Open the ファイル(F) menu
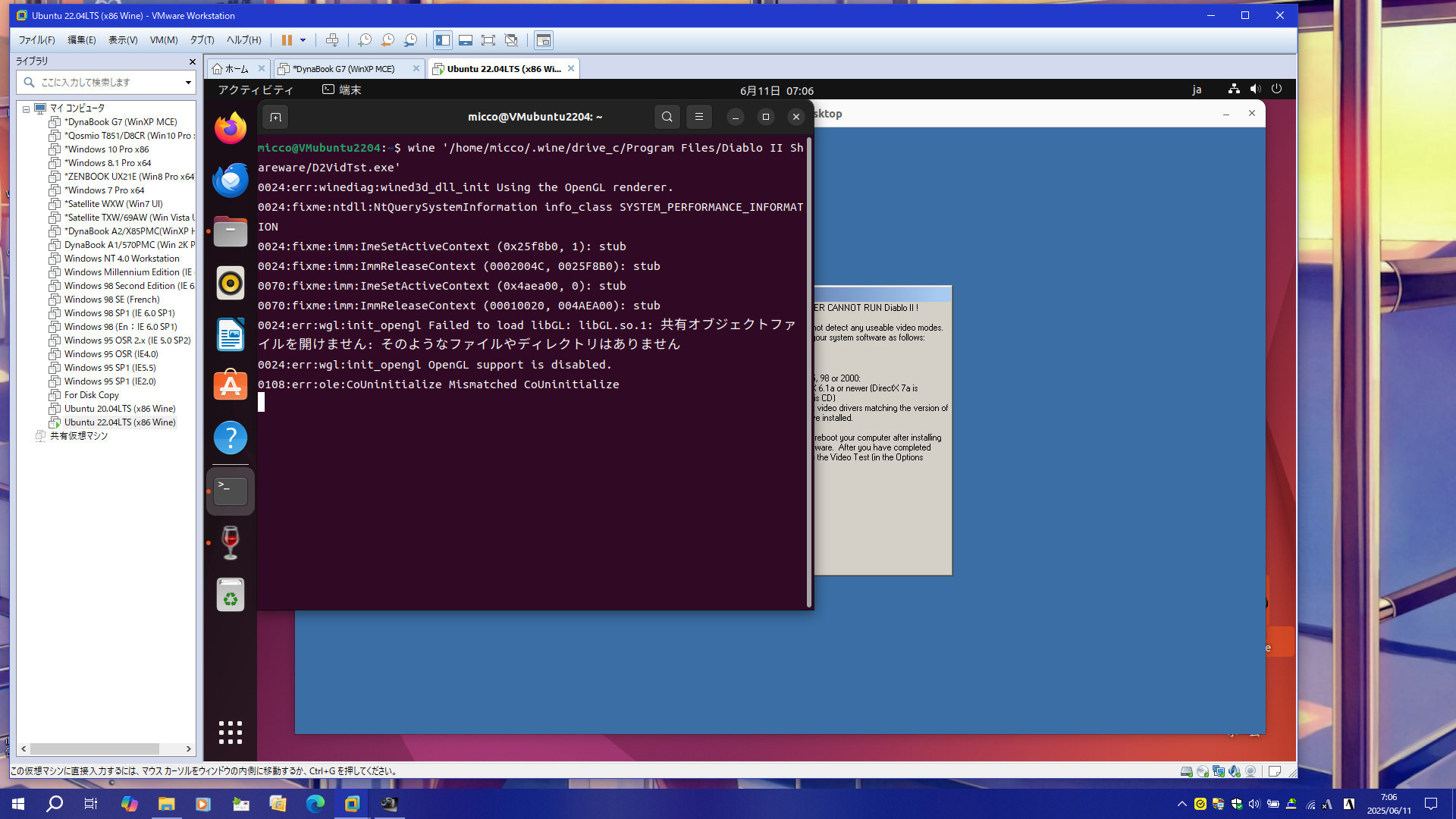 [x=36, y=40]
